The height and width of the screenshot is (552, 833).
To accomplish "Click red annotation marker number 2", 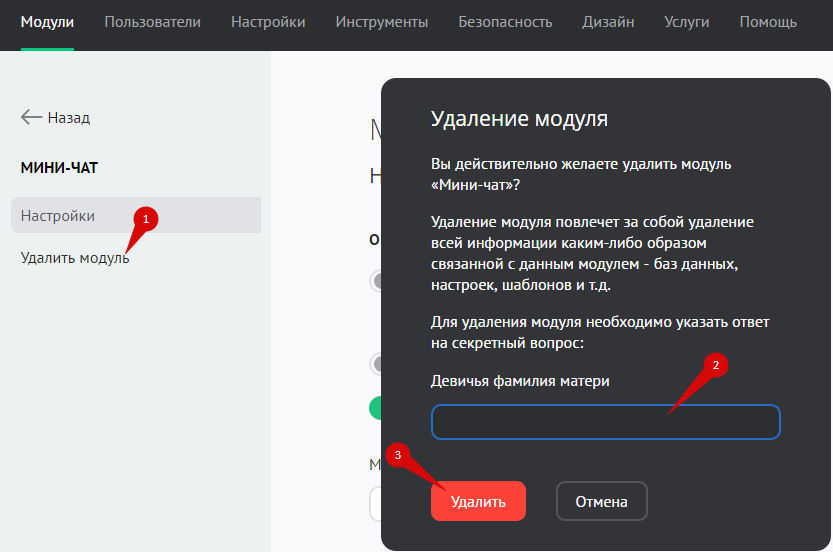I will coord(715,365).
